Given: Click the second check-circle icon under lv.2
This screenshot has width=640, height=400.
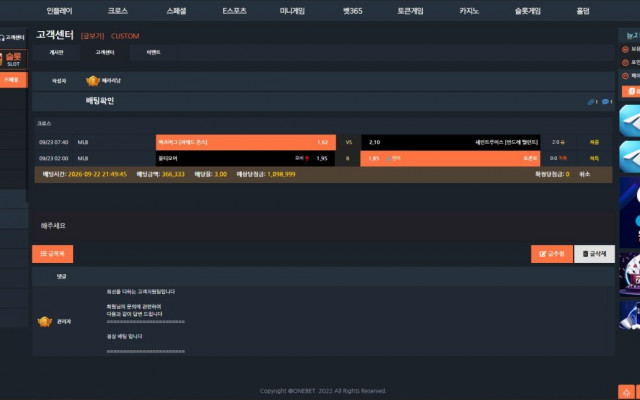Looking at the screenshot, I should pos(625,62).
